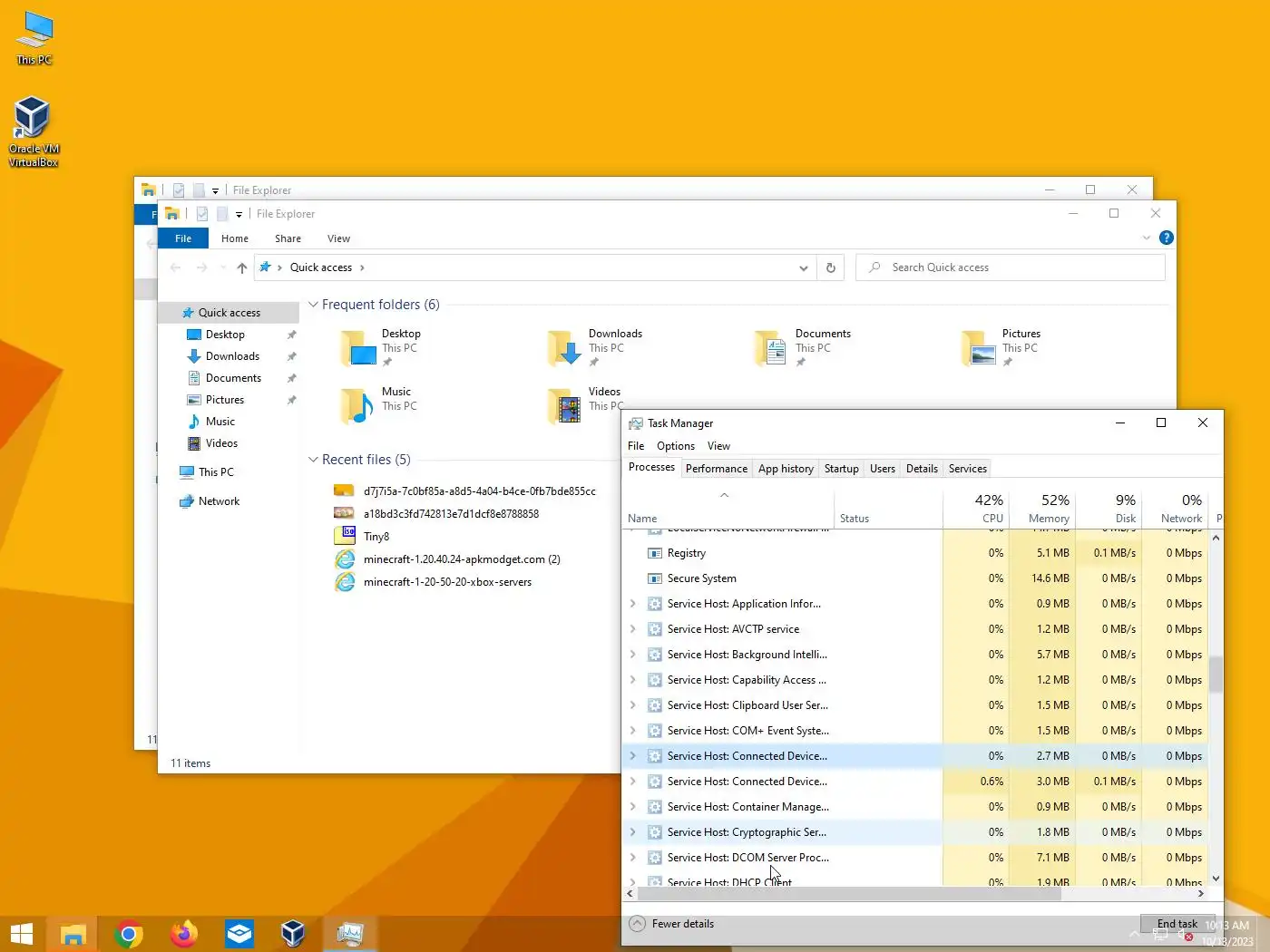Open the Users tab
This screenshot has width=1270, height=952.
click(x=882, y=469)
